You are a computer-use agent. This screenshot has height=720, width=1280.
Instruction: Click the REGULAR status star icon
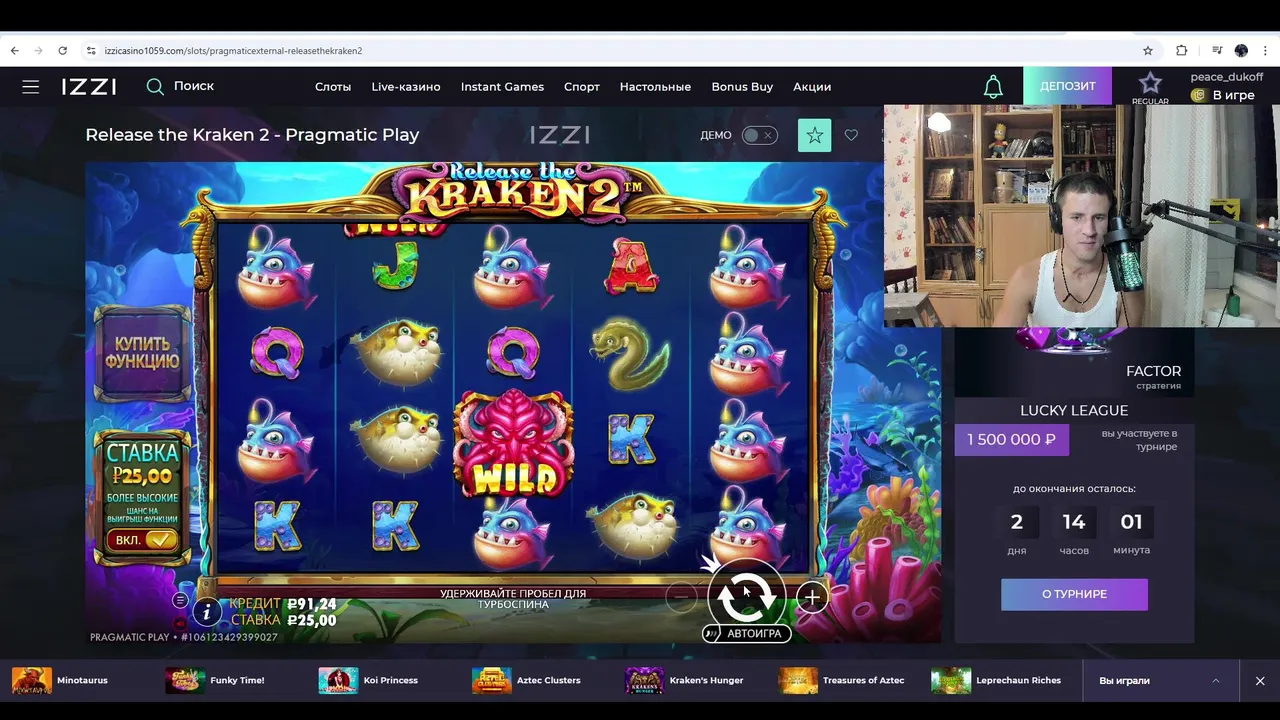pyautogui.click(x=1150, y=84)
